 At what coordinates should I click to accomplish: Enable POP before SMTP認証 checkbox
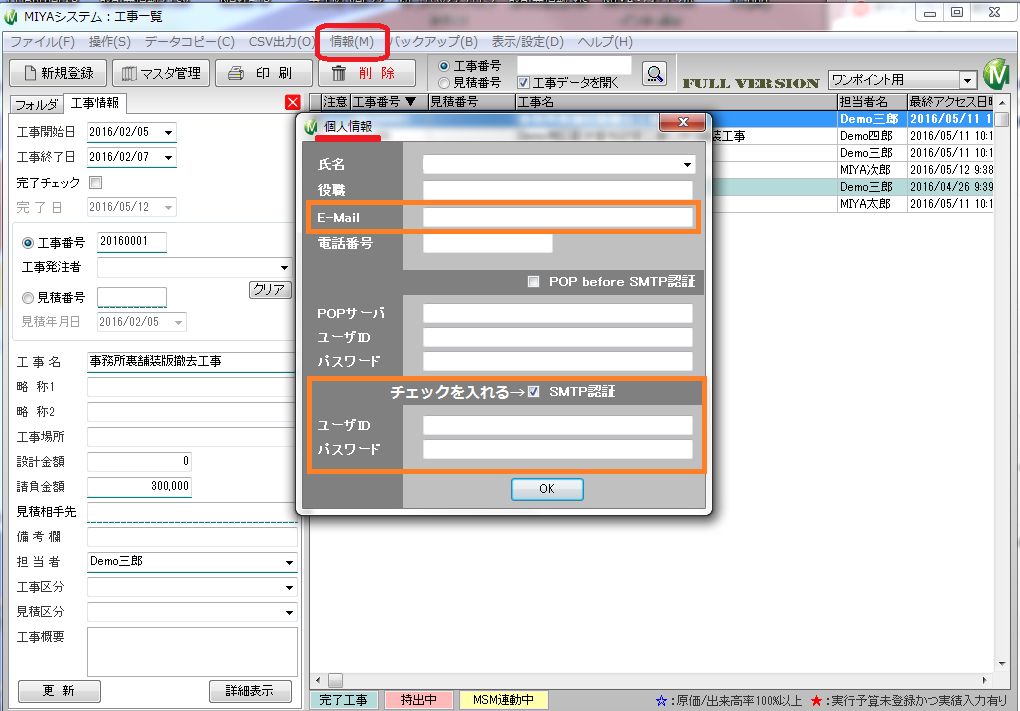[533, 282]
